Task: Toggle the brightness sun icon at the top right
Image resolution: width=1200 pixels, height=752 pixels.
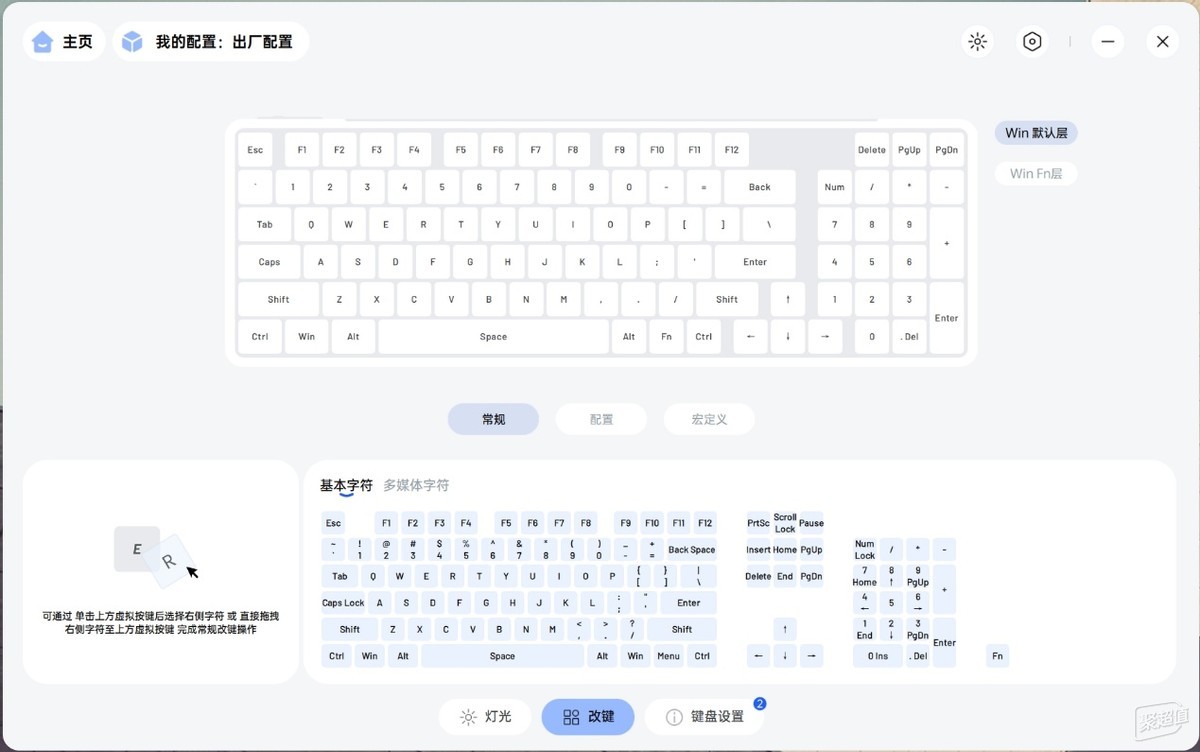Action: point(978,42)
